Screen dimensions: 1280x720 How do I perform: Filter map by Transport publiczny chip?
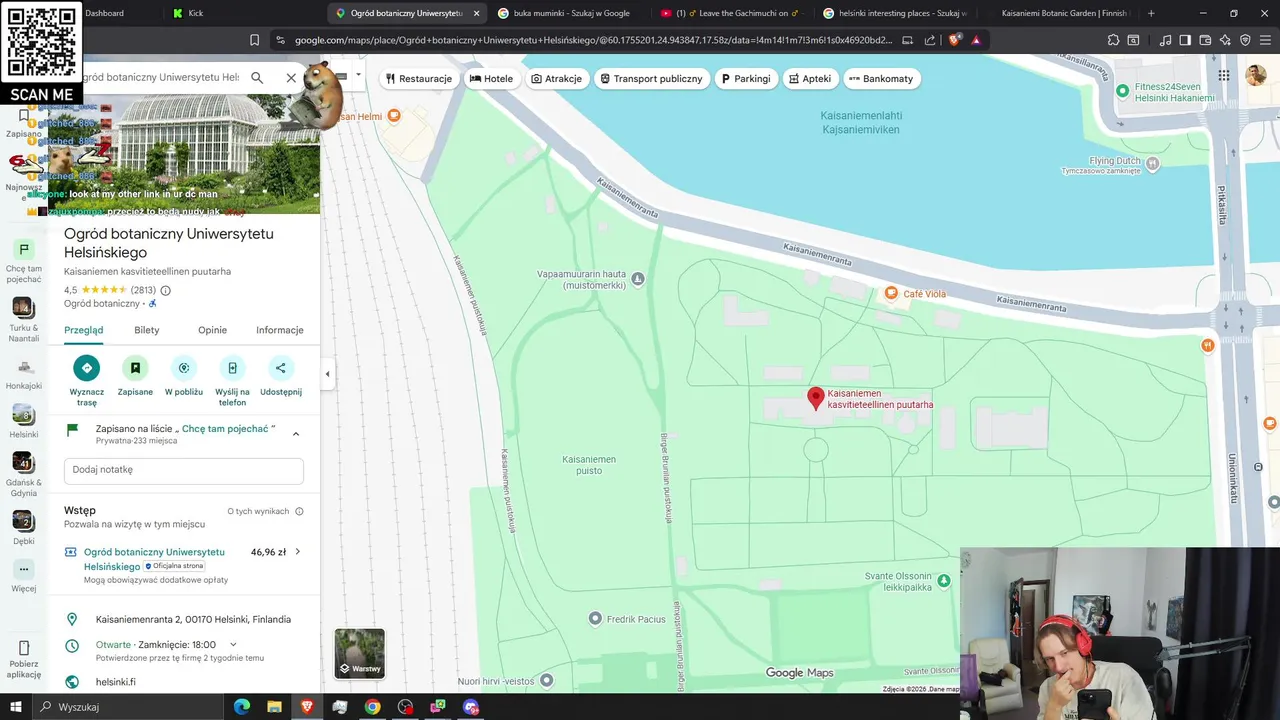point(652,79)
